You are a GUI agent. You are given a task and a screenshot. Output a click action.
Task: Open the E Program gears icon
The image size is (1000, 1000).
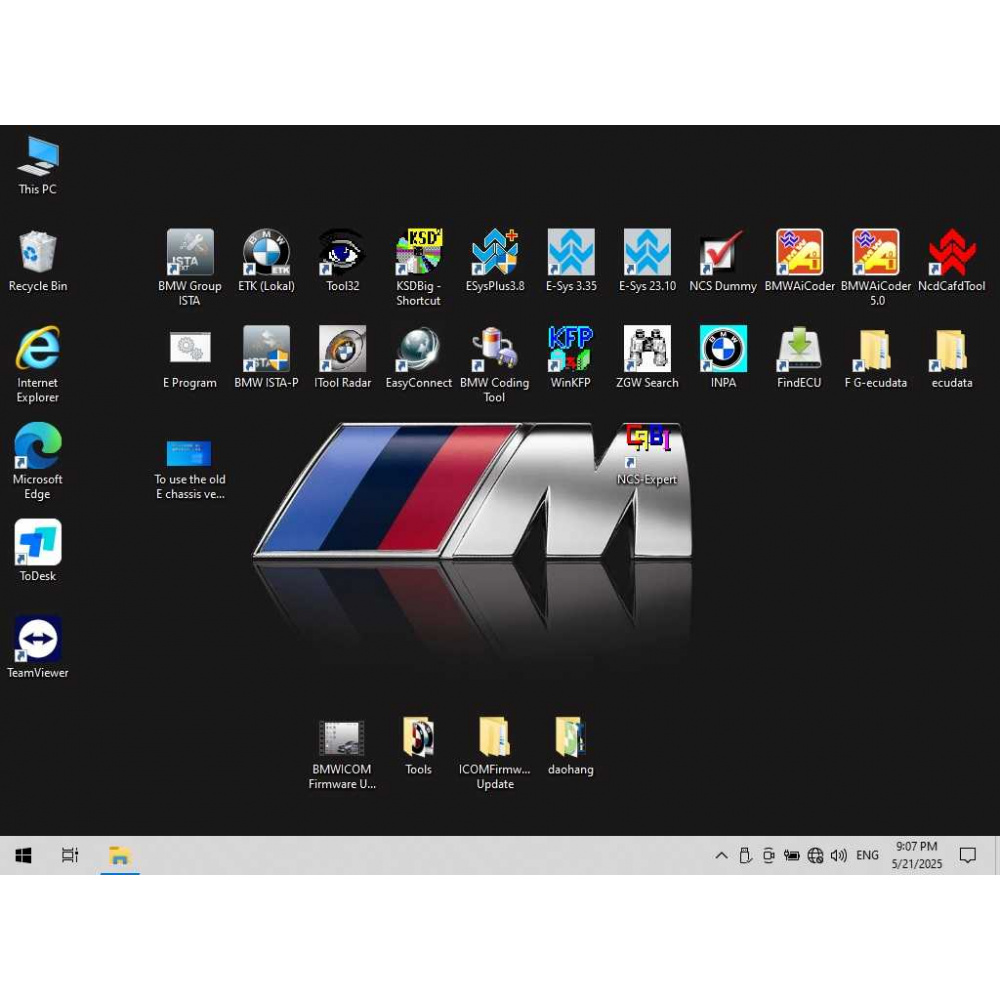point(189,358)
